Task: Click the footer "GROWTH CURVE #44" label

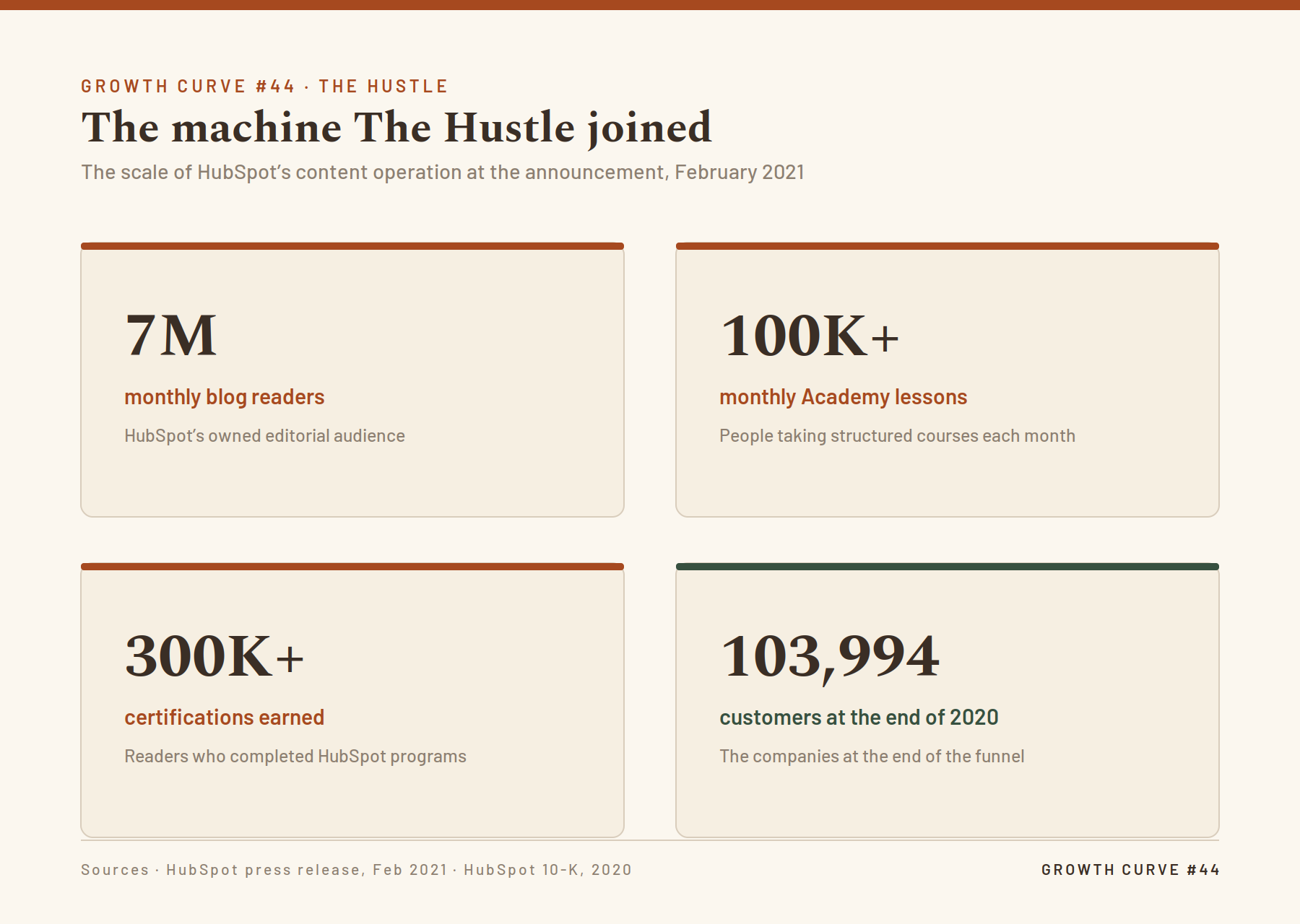Action: click(1130, 870)
